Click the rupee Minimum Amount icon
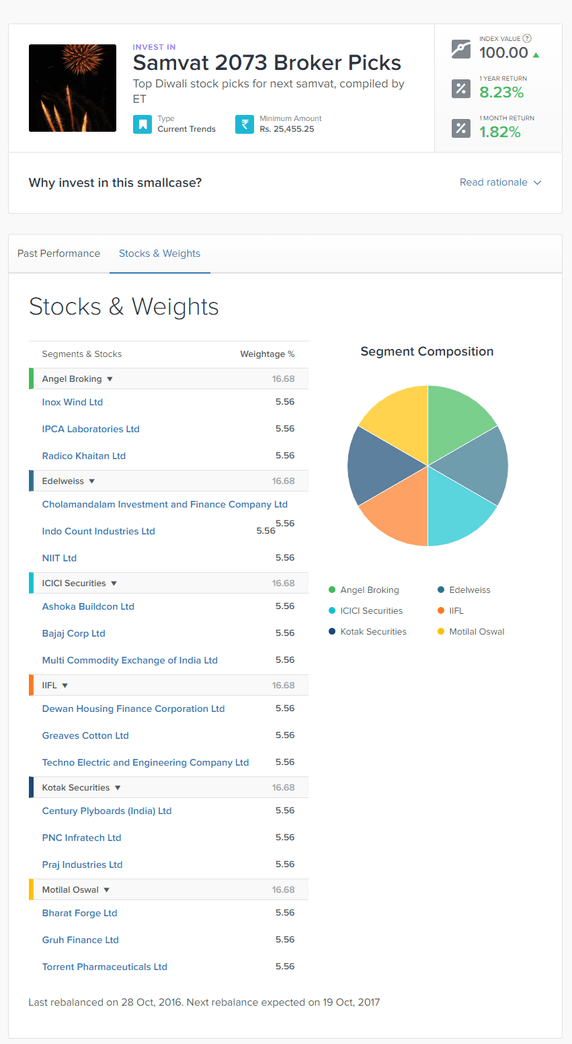 (244, 125)
